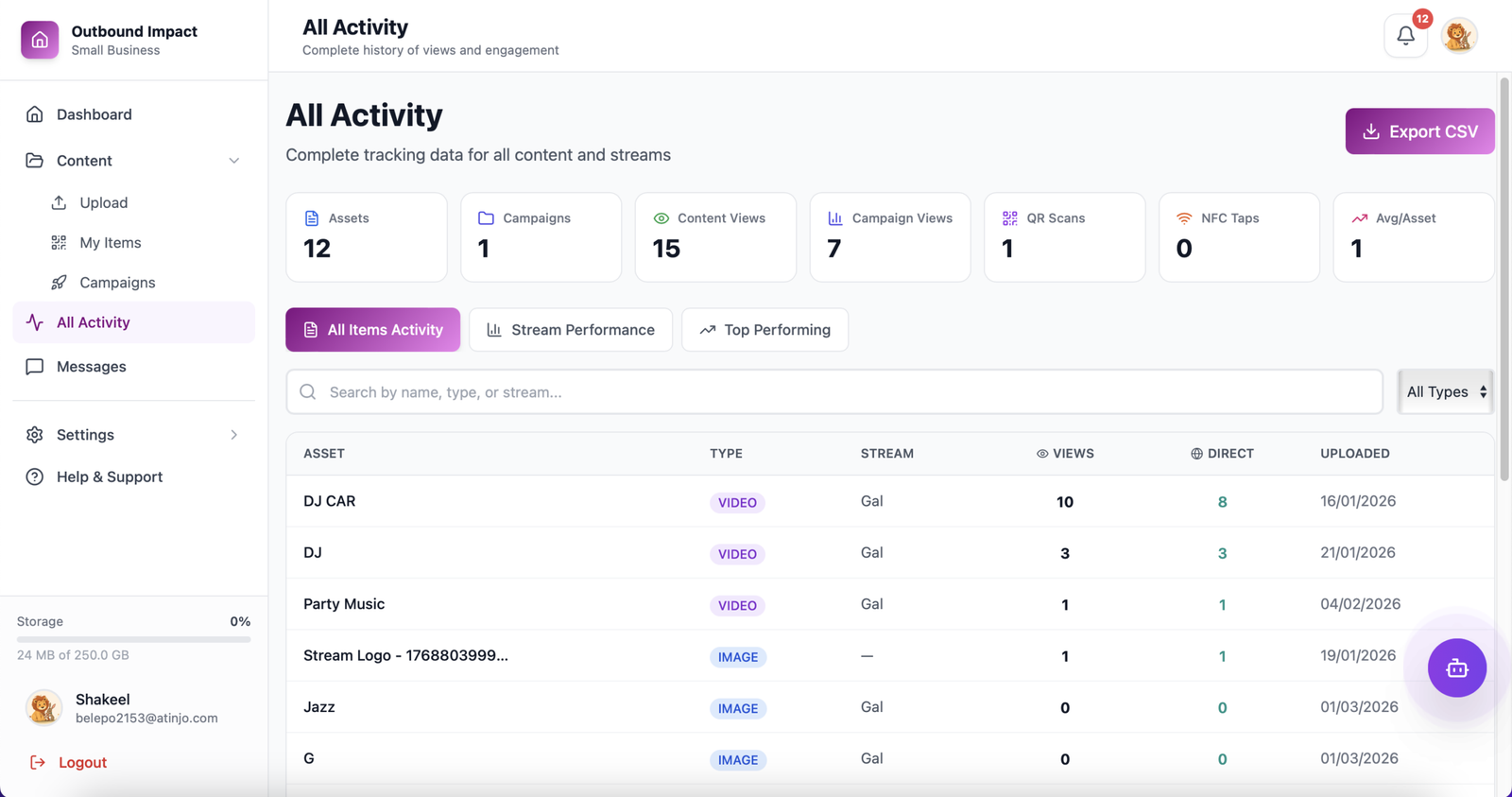Click the Outbound Impact home logo
The width and height of the screenshot is (1512, 797).
[x=40, y=40]
